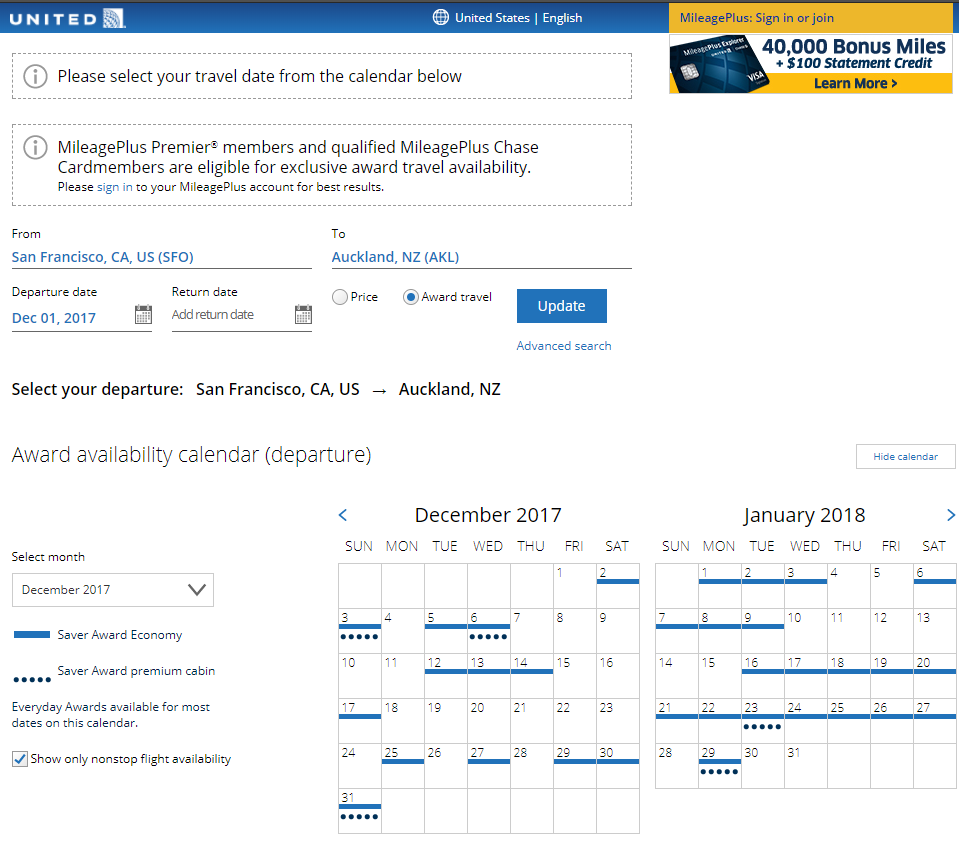Click Hide calendar button
The image size is (959, 842).
[905, 457]
